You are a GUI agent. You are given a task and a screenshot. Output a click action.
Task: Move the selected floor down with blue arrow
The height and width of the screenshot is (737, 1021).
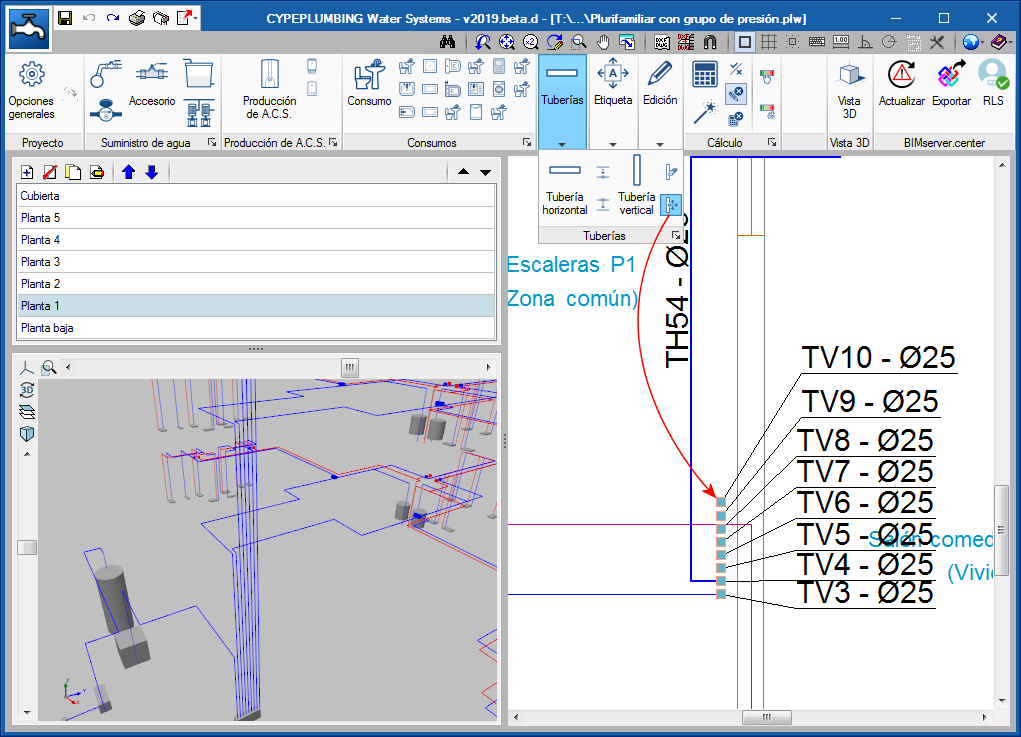pyautogui.click(x=152, y=172)
